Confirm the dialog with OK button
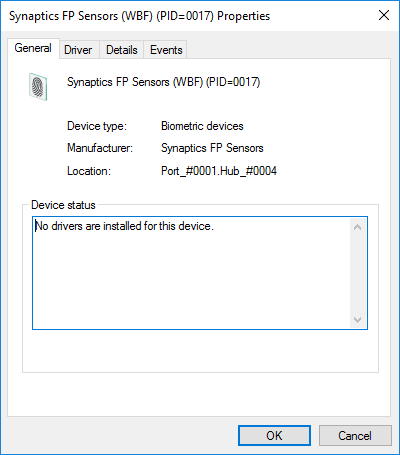The width and height of the screenshot is (400, 455). pyautogui.click(x=274, y=435)
